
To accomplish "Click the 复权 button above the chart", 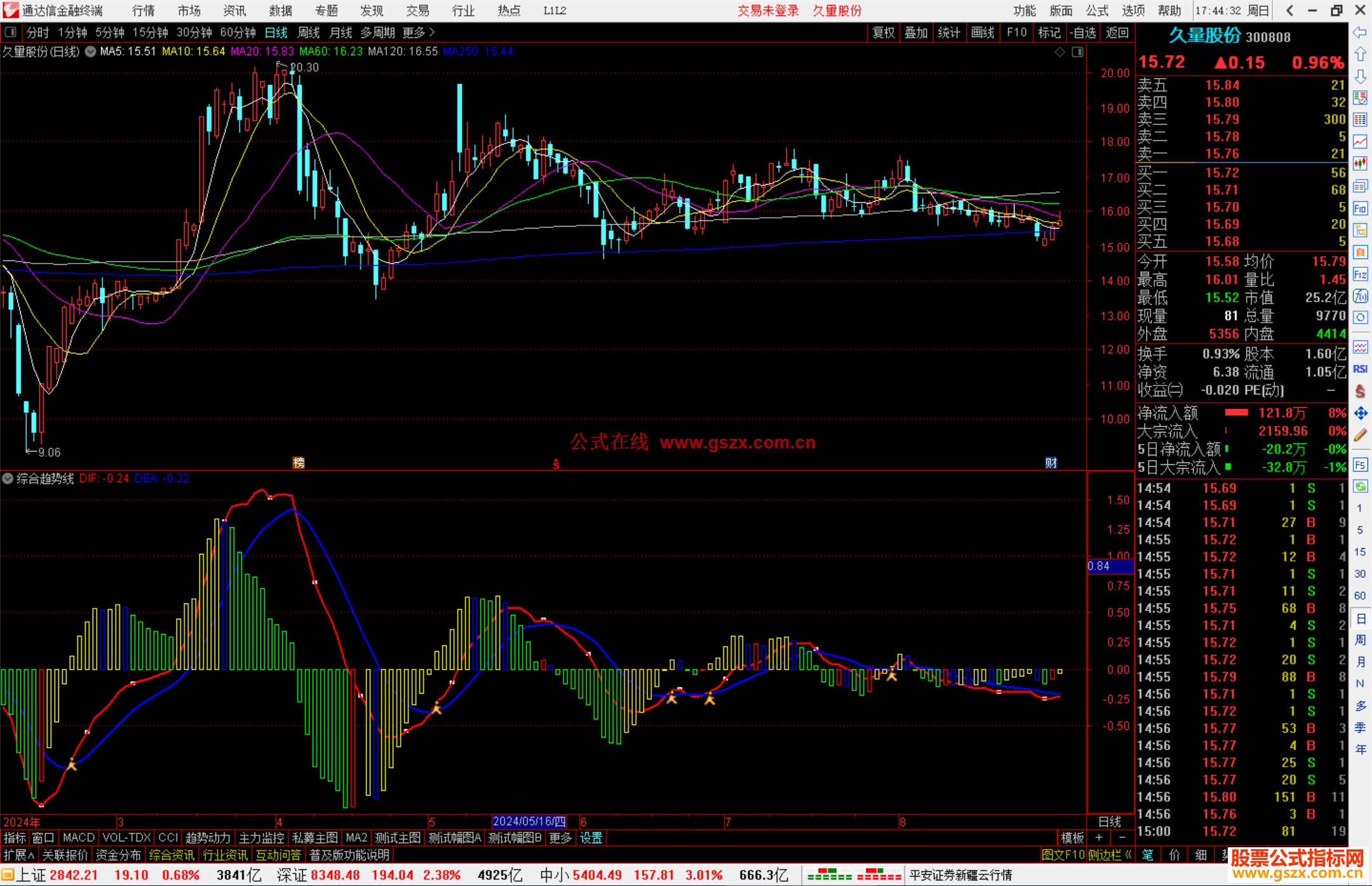I will click(883, 32).
